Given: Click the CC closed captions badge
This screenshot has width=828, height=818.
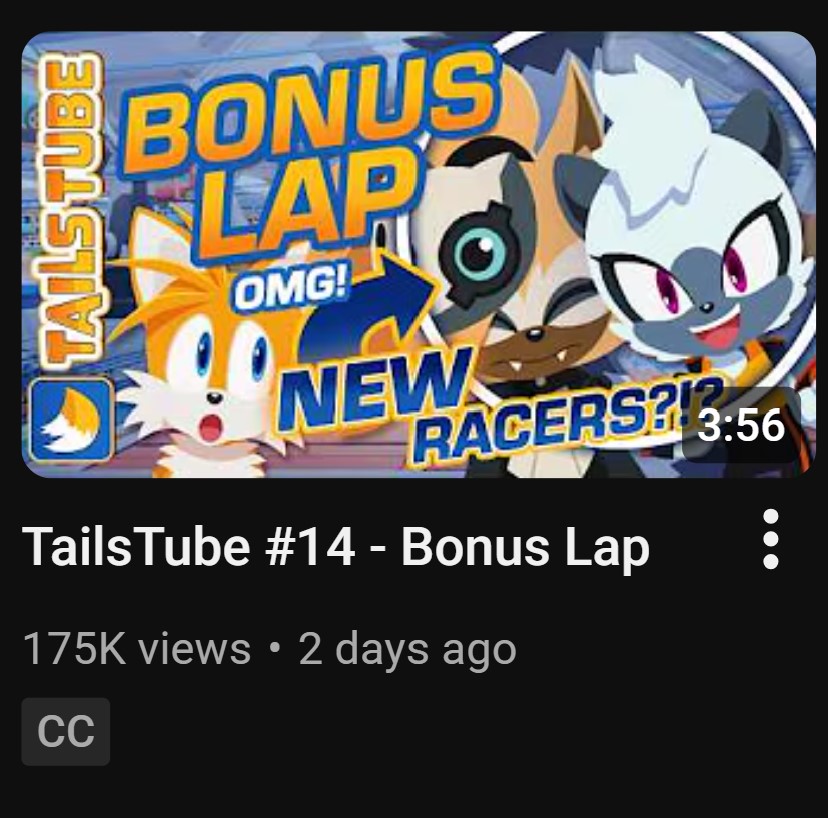Looking at the screenshot, I should pyautogui.click(x=65, y=731).
